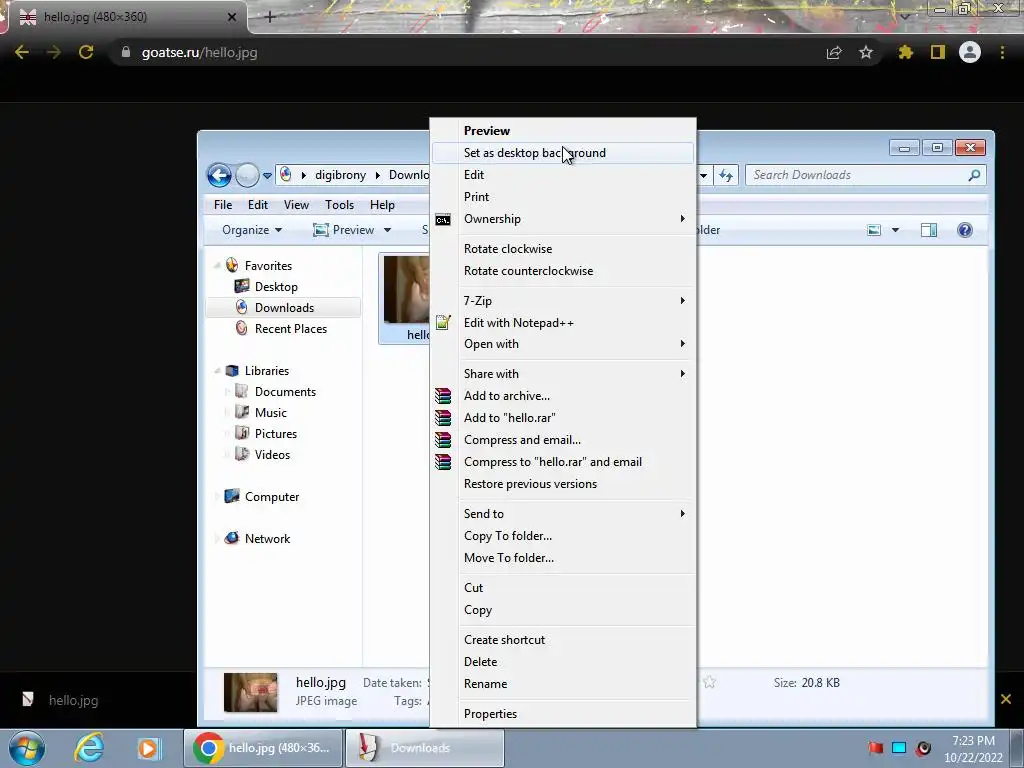Open Windows Media Player from the taskbar
This screenshot has height=768, width=1024.
coord(148,748)
